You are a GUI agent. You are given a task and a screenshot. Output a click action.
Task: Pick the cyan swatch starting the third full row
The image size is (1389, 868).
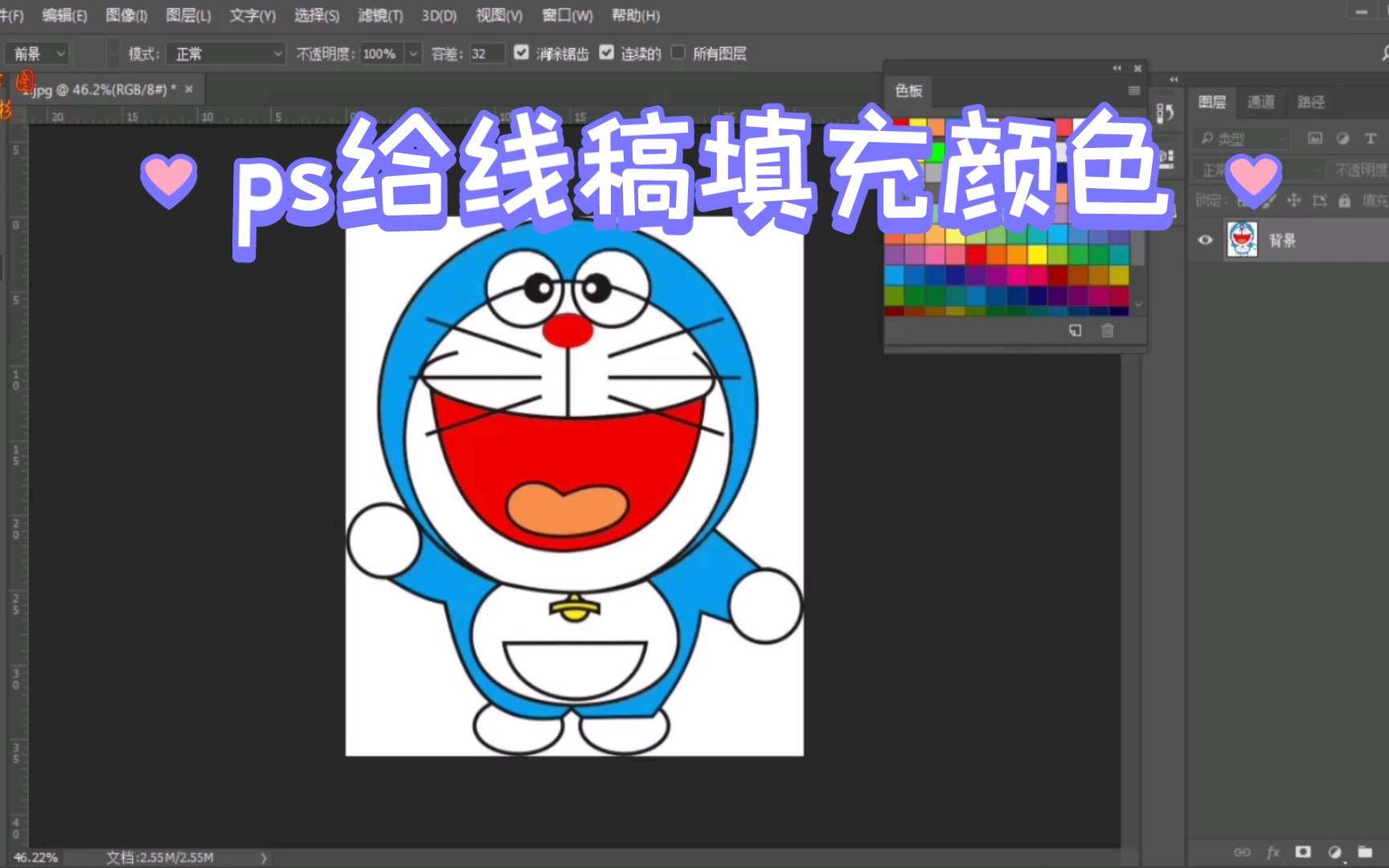click(x=894, y=275)
